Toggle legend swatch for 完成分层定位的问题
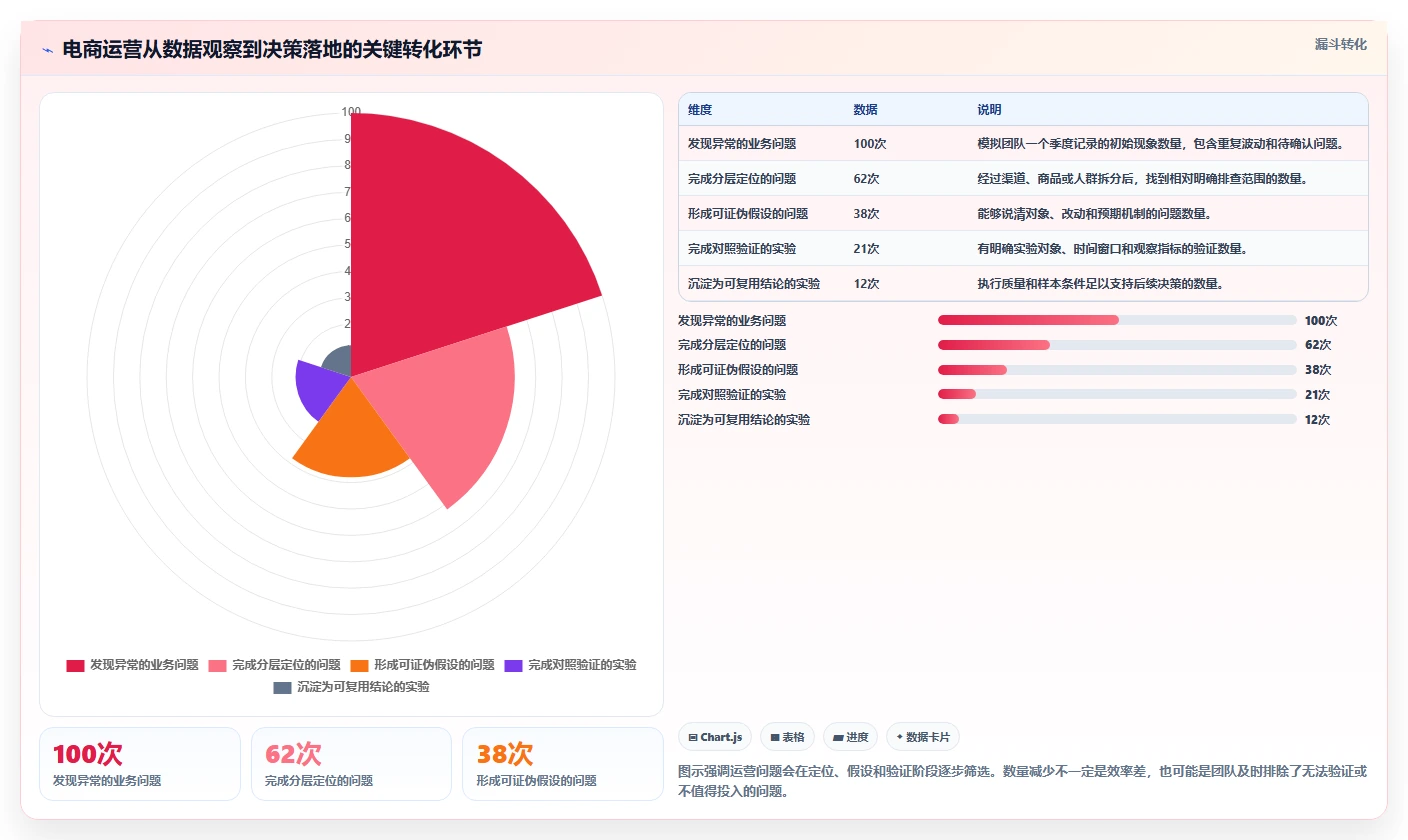This screenshot has width=1408, height=840. point(218,665)
